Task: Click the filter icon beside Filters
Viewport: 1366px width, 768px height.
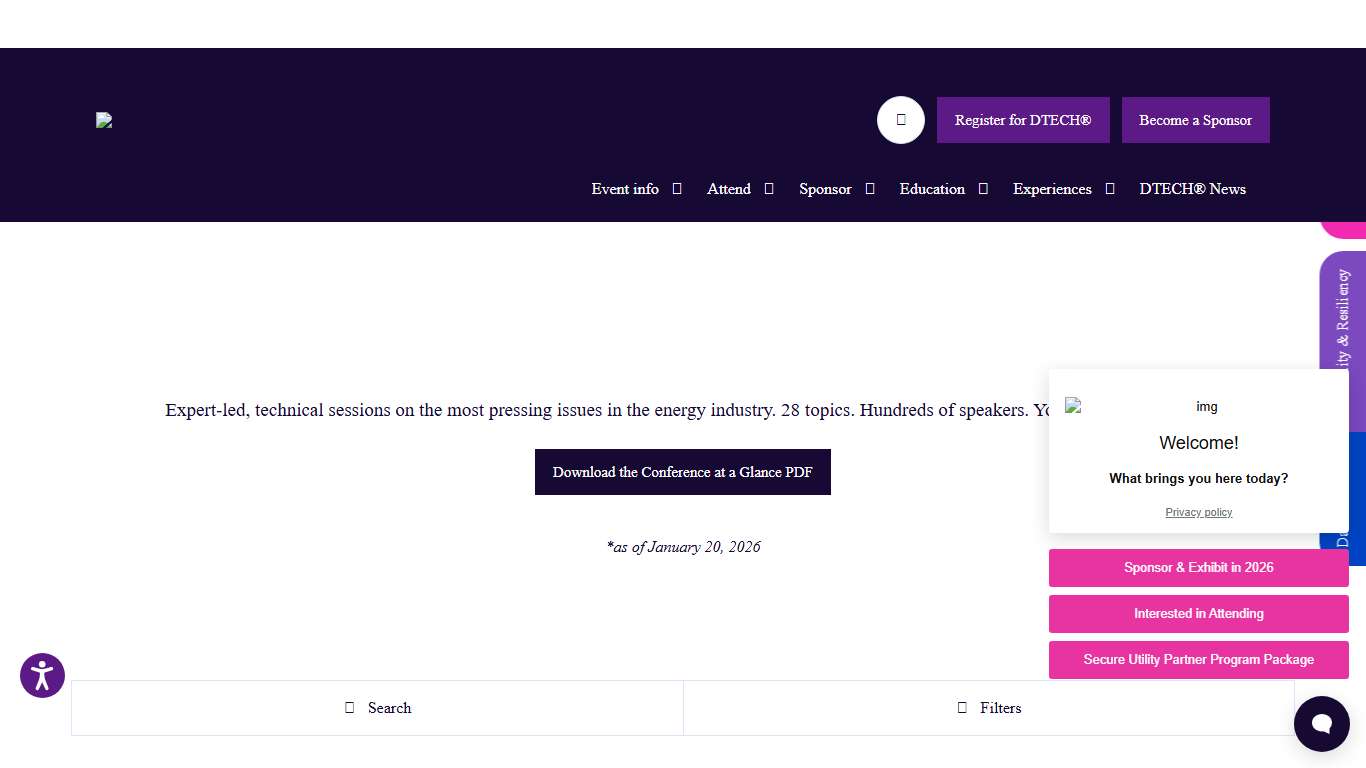Action: point(962,708)
